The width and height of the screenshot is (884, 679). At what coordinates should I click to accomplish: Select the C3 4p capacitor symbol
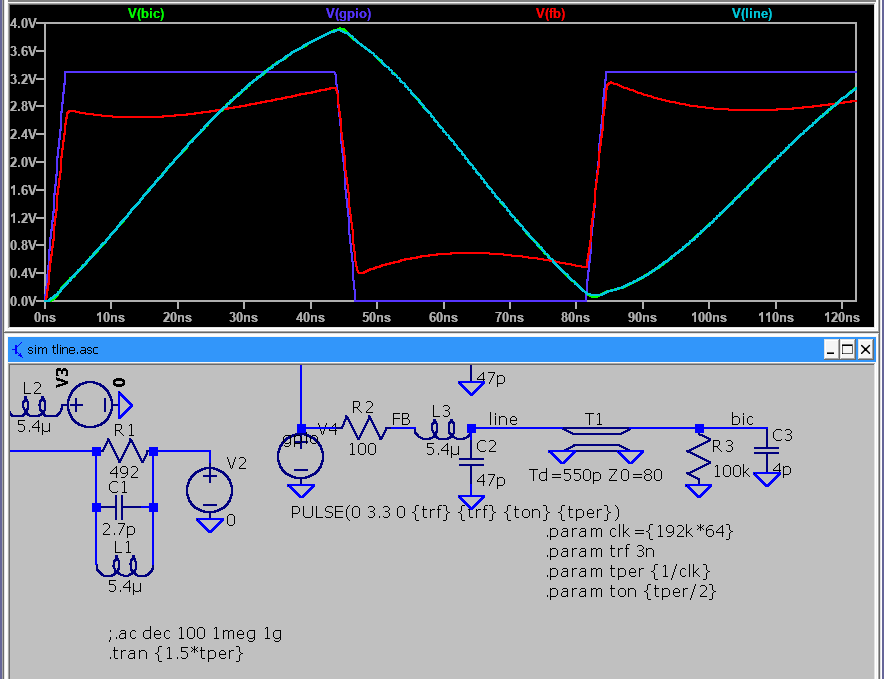coord(767,453)
